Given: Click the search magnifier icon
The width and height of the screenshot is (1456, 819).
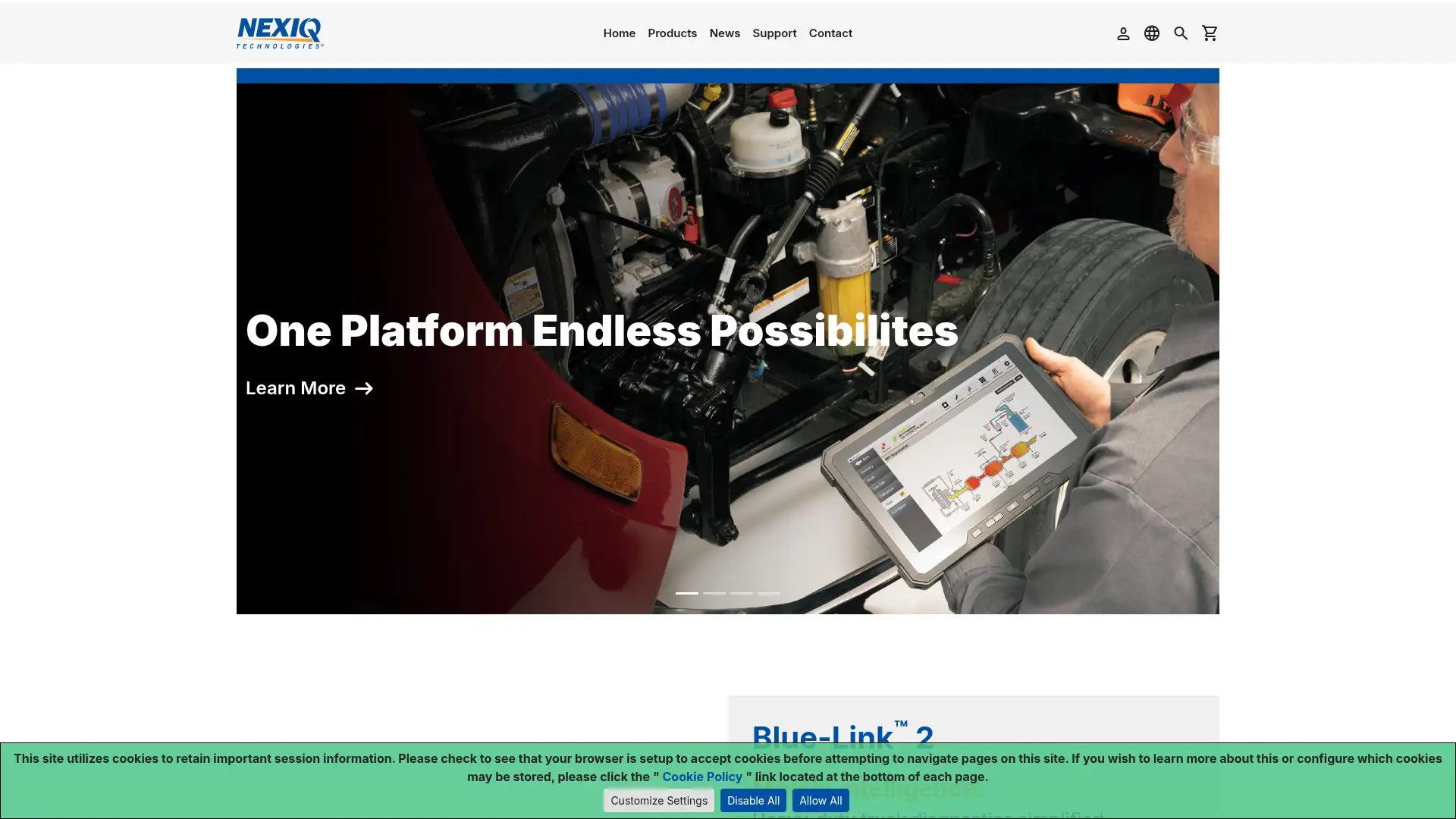Looking at the screenshot, I should pyautogui.click(x=1181, y=33).
